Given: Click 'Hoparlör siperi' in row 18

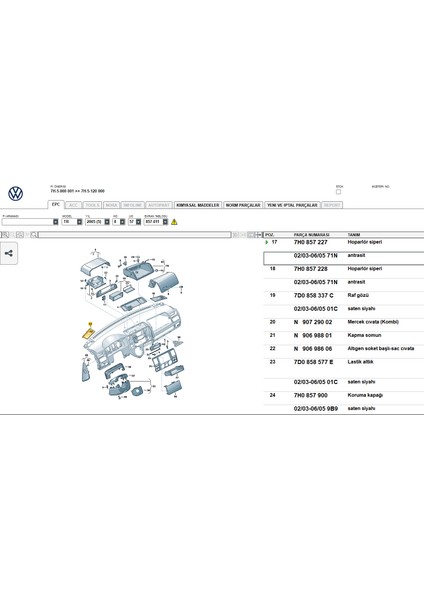Looking at the screenshot, I should click(365, 269).
